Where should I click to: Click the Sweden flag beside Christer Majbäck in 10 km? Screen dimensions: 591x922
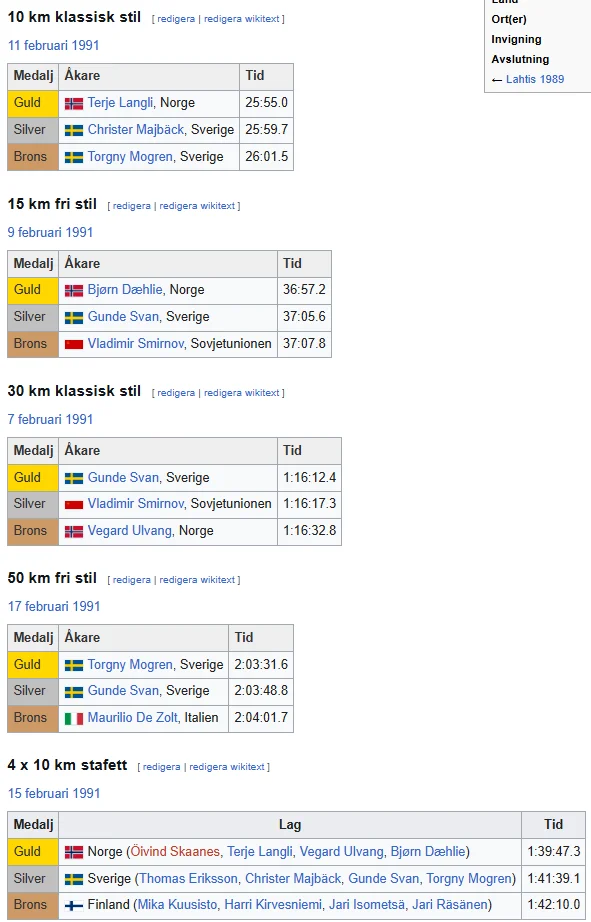tap(74, 131)
